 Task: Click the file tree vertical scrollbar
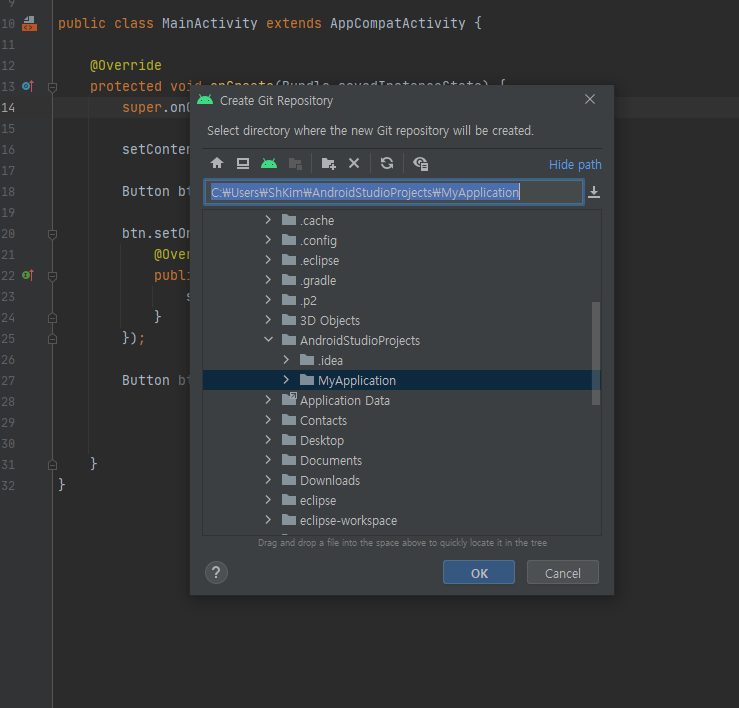[596, 353]
